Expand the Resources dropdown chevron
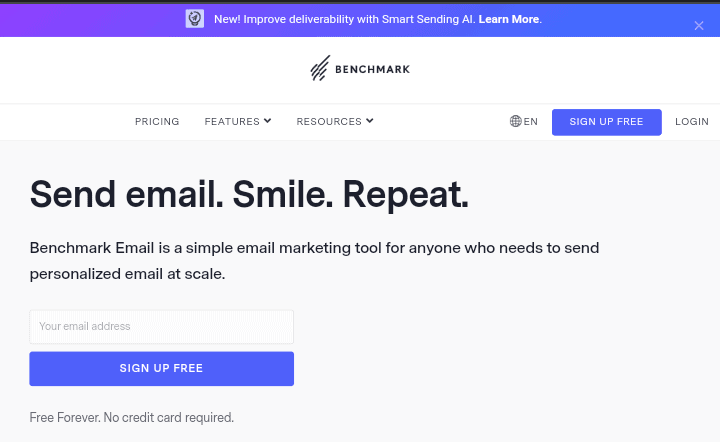Viewport: 720px width, 442px height. pos(370,121)
